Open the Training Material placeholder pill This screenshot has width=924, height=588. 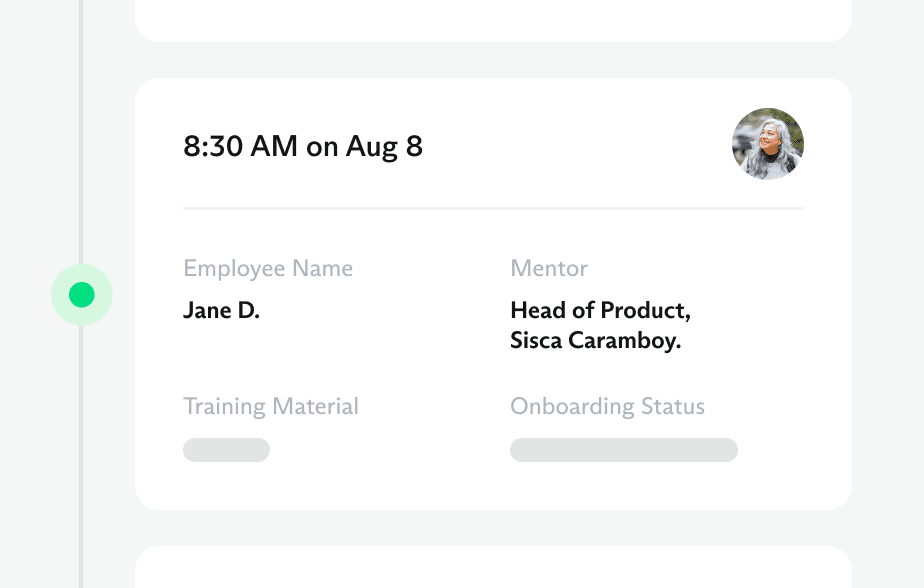click(226, 450)
